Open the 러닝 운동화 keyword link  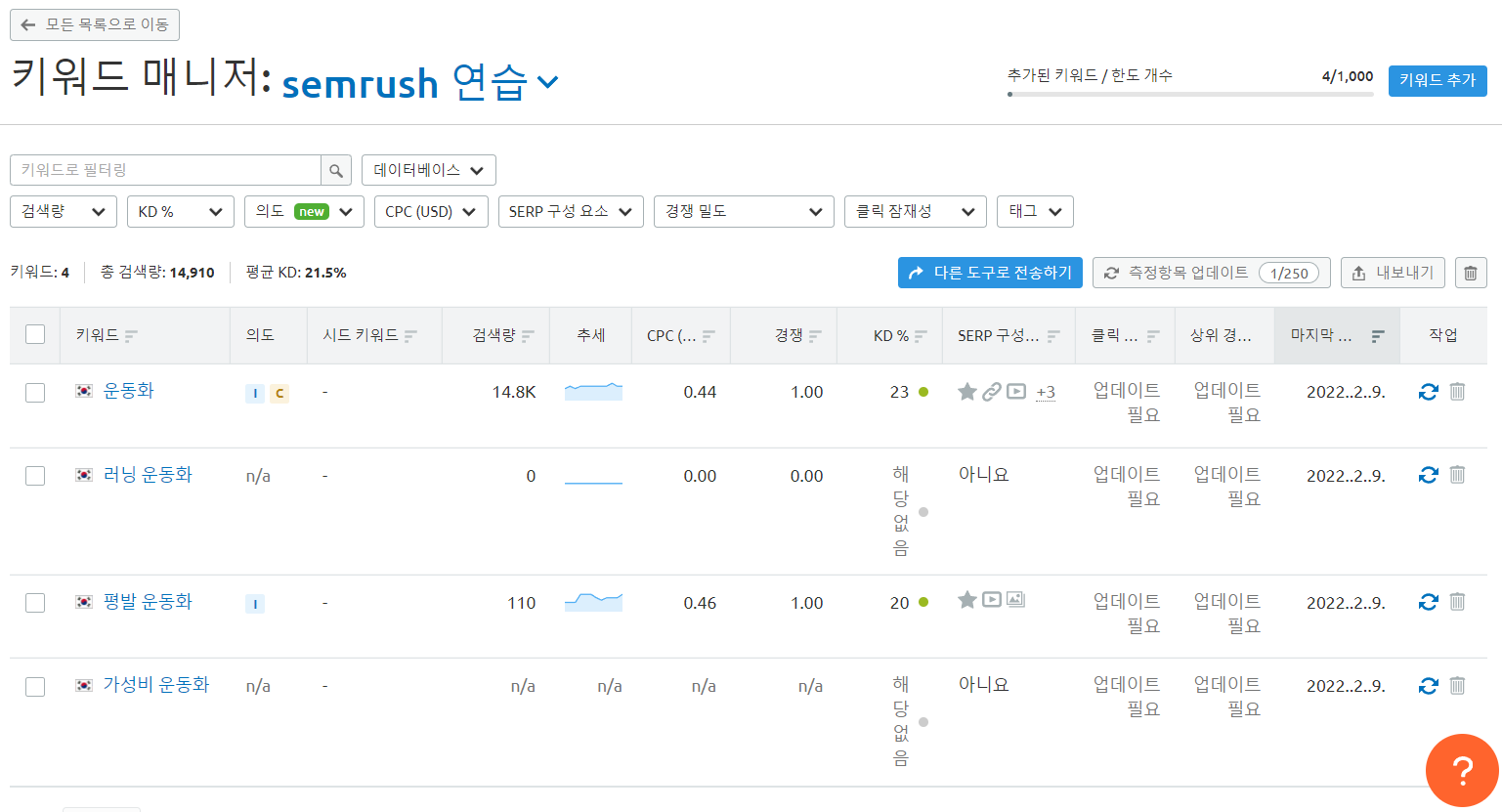click(148, 475)
